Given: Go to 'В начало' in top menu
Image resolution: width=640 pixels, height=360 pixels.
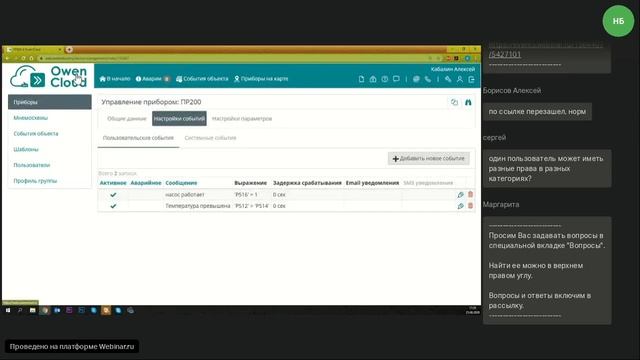Looking at the screenshot, I should pos(115,79).
